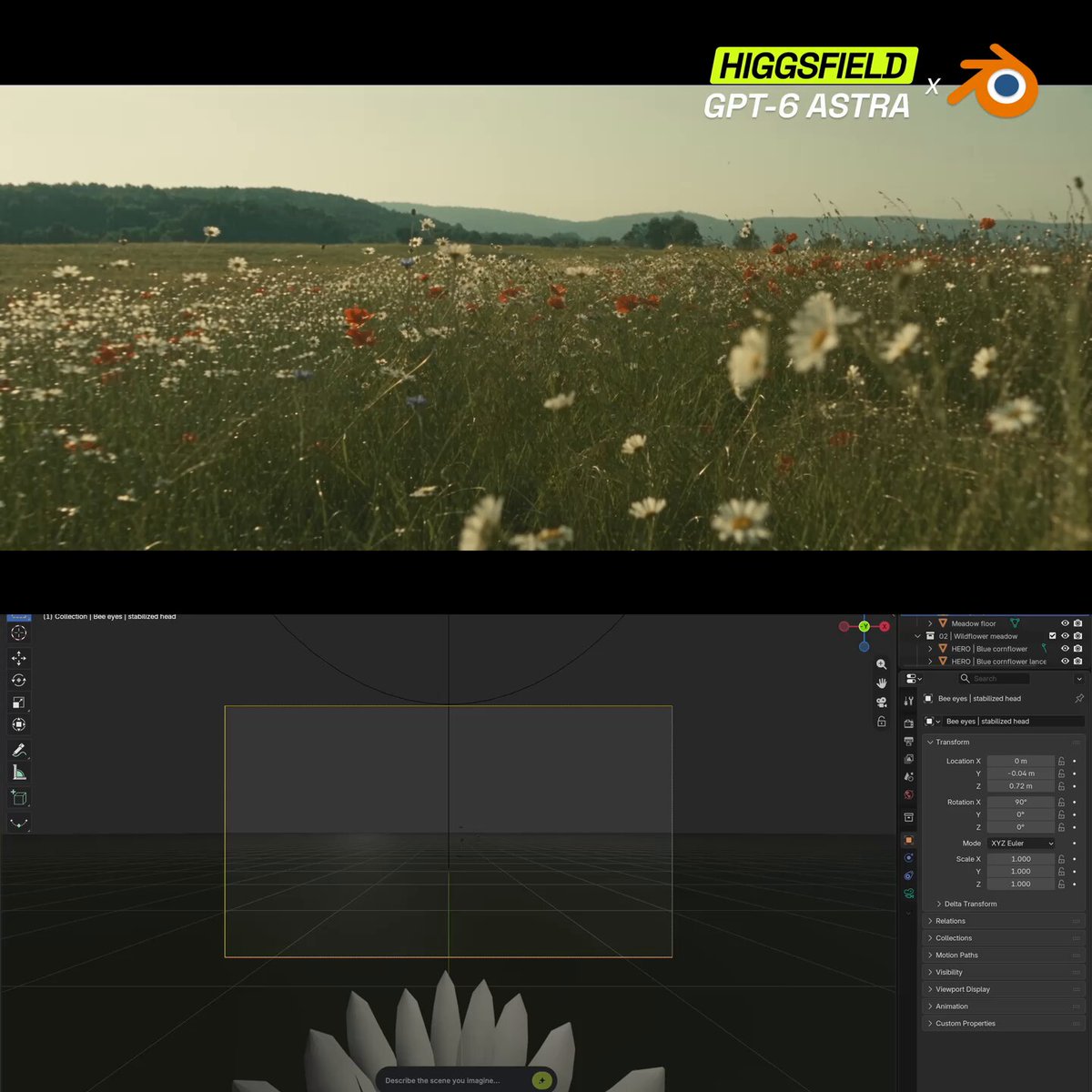Click the pin button beside object name
The width and height of the screenshot is (1092, 1092).
click(x=1079, y=699)
